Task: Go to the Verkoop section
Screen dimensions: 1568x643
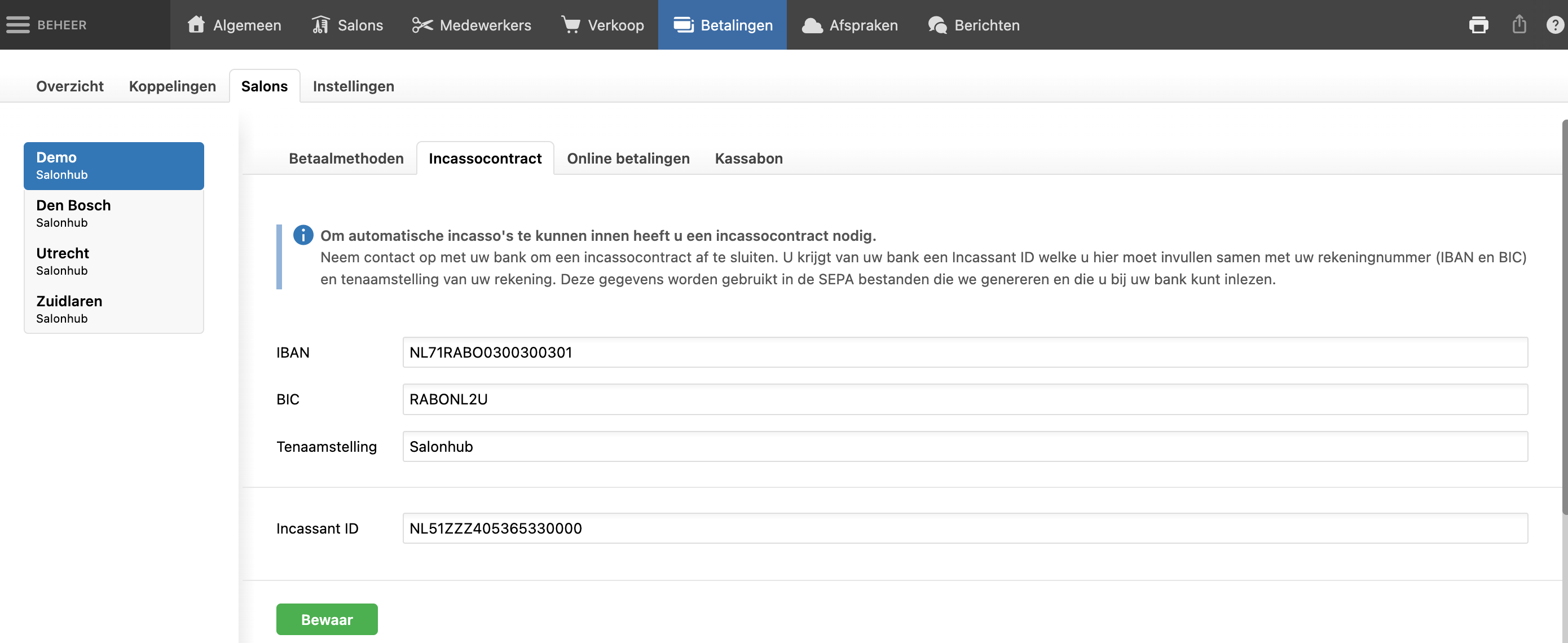Action: click(602, 25)
